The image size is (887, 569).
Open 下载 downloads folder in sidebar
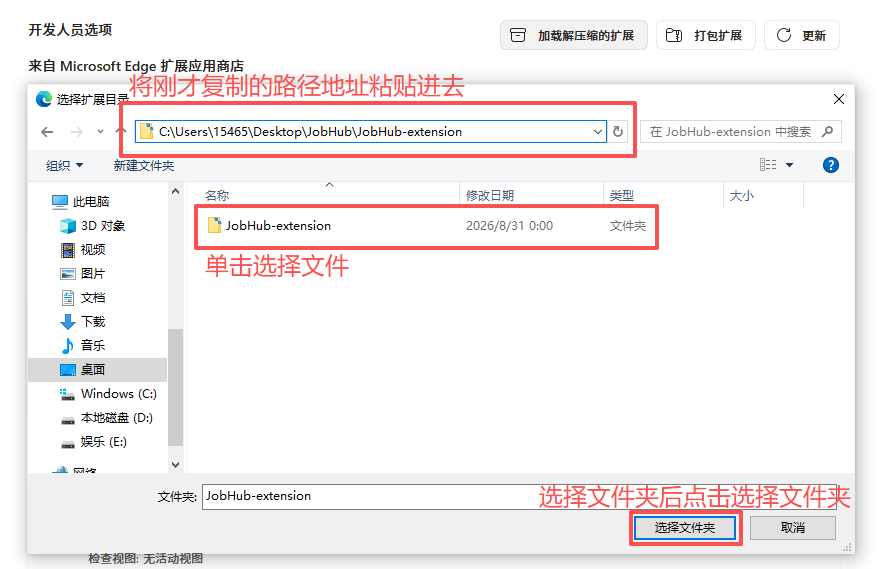[x=83, y=322]
